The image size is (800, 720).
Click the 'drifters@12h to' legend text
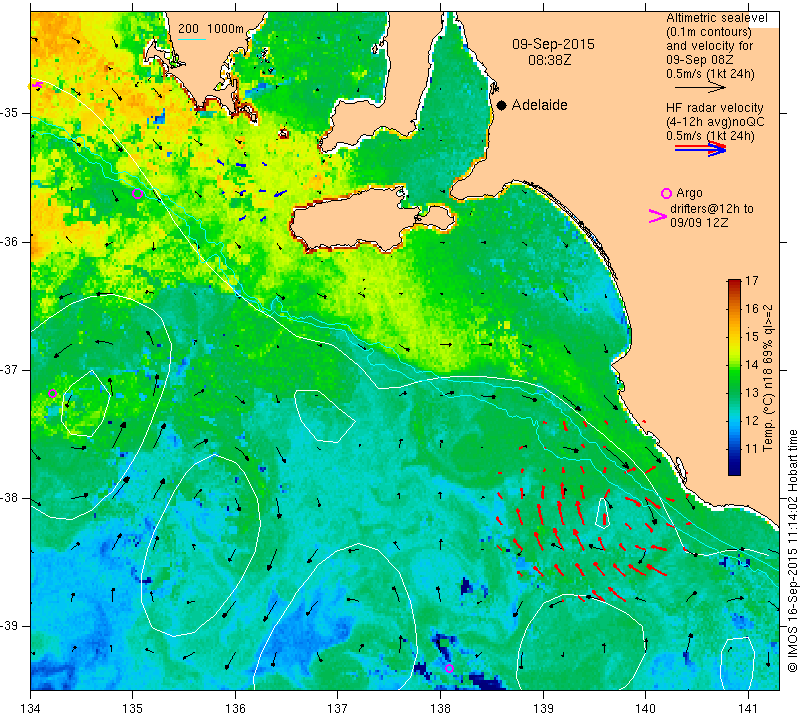coord(711,209)
